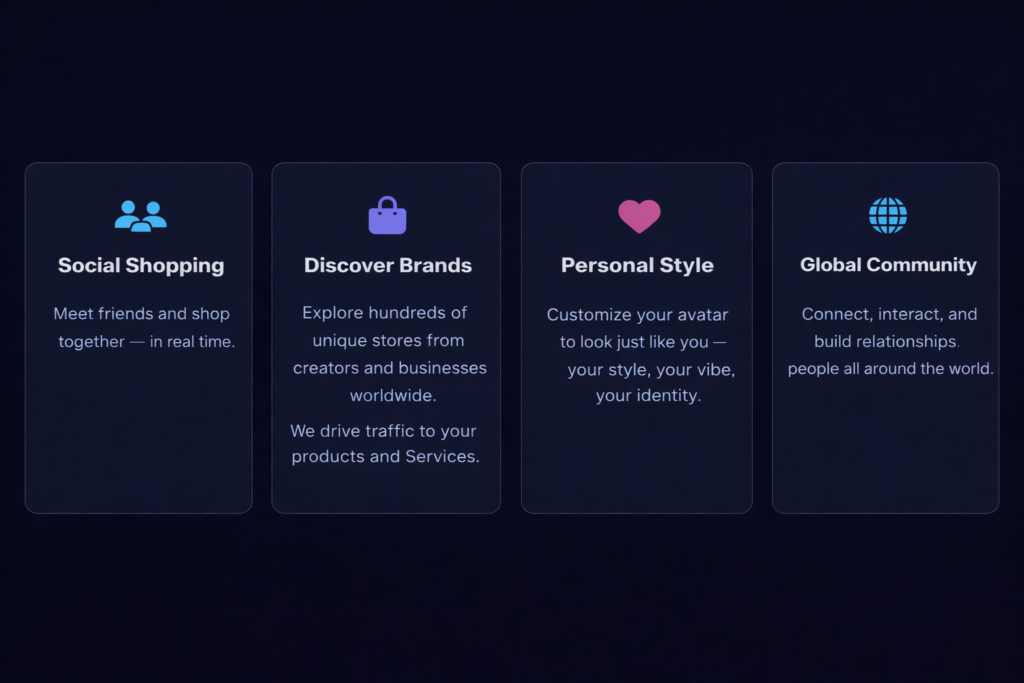
Task: Open the Global Community title
Action: (x=888, y=265)
